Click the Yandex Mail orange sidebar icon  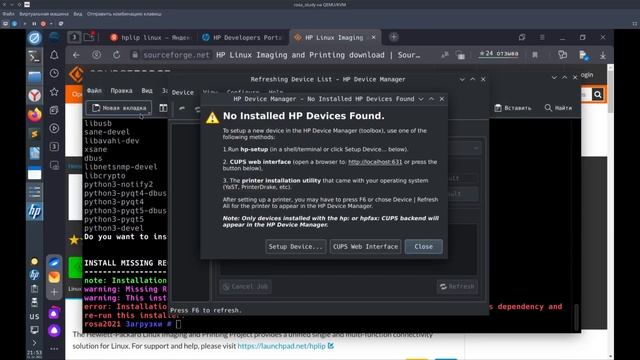54,277
